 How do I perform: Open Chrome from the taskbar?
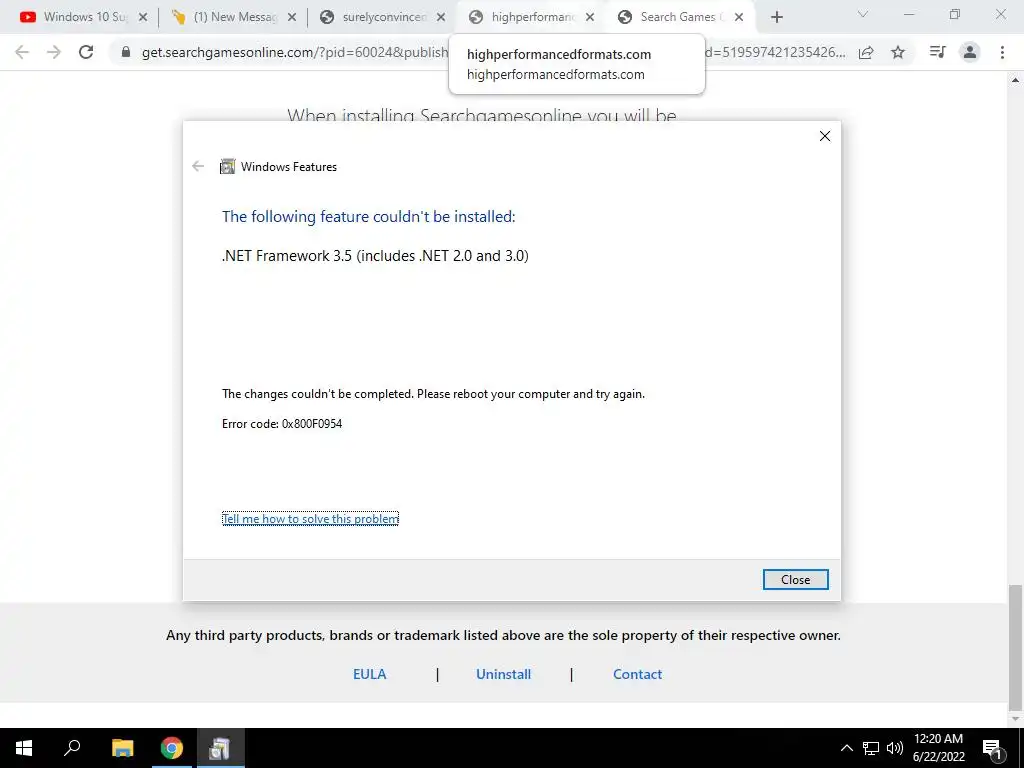coord(172,748)
